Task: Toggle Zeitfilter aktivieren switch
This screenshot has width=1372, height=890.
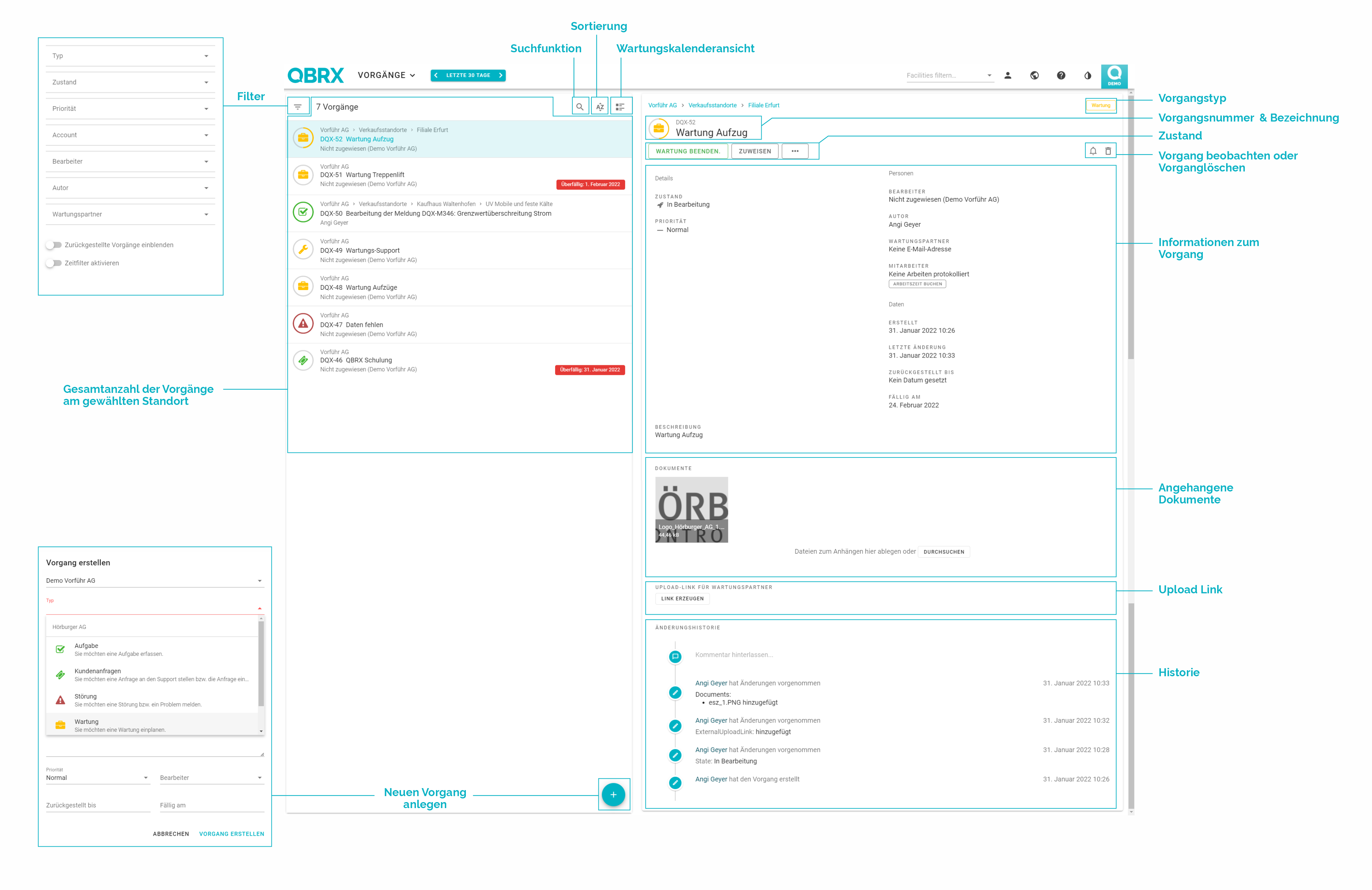Action: tap(54, 263)
